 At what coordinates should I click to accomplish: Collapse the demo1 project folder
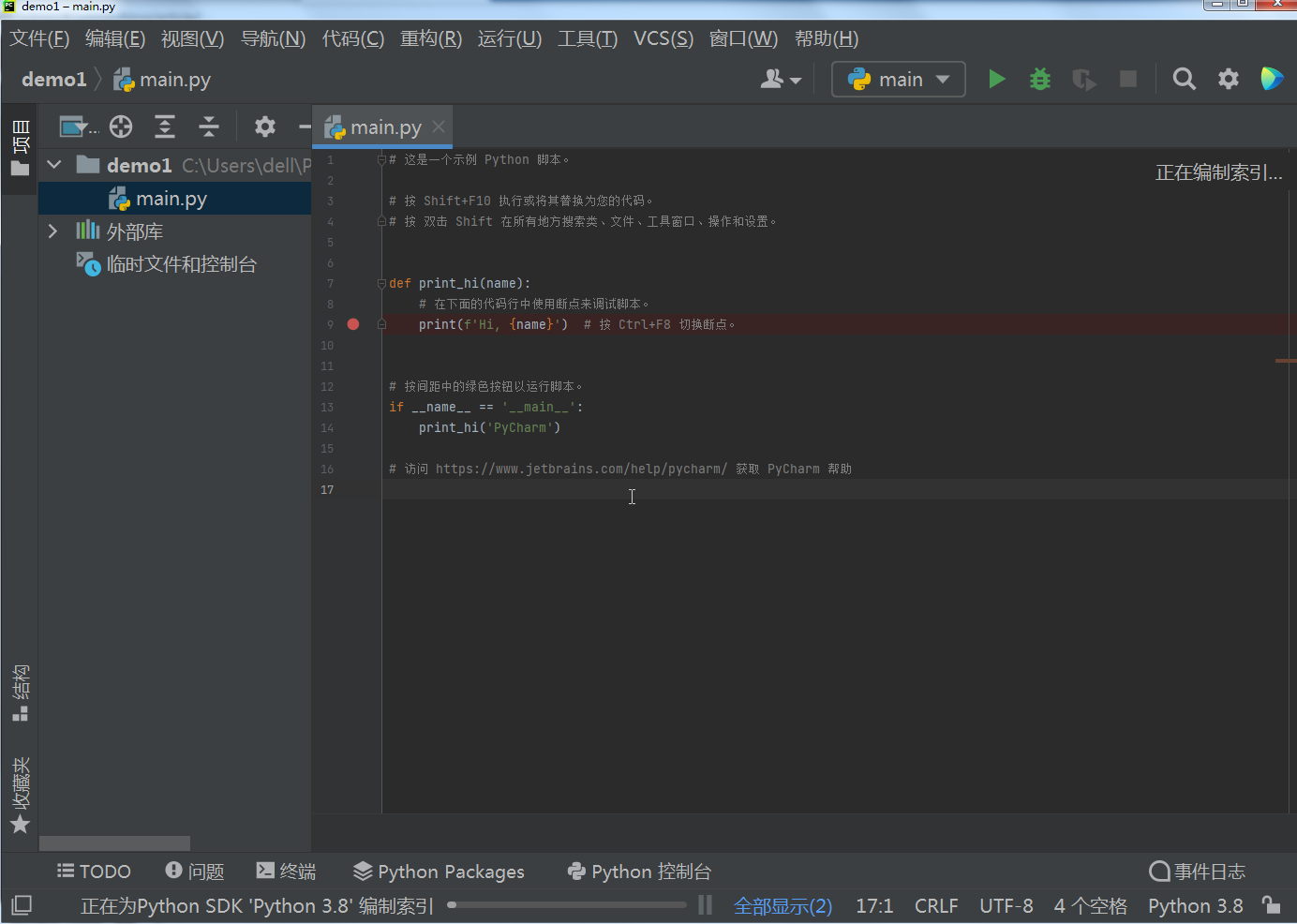tap(54, 165)
